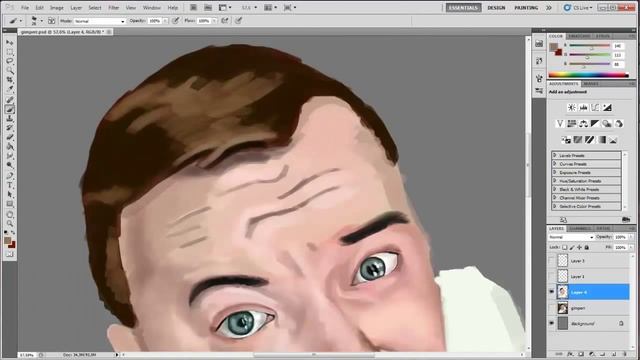The image size is (640, 360).
Task: Open layer blend mode dropdown
Action: 571,237
